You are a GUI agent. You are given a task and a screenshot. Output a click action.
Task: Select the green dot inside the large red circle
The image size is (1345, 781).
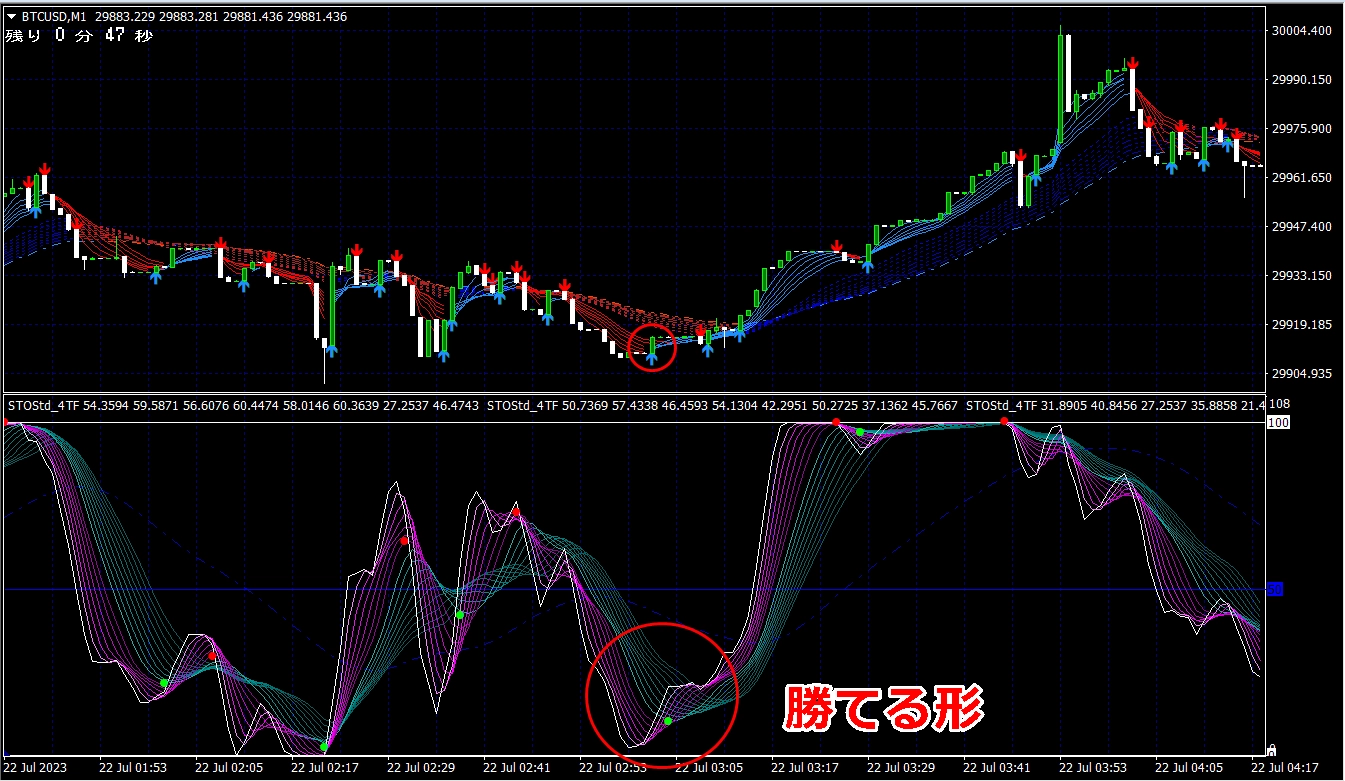tap(668, 721)
